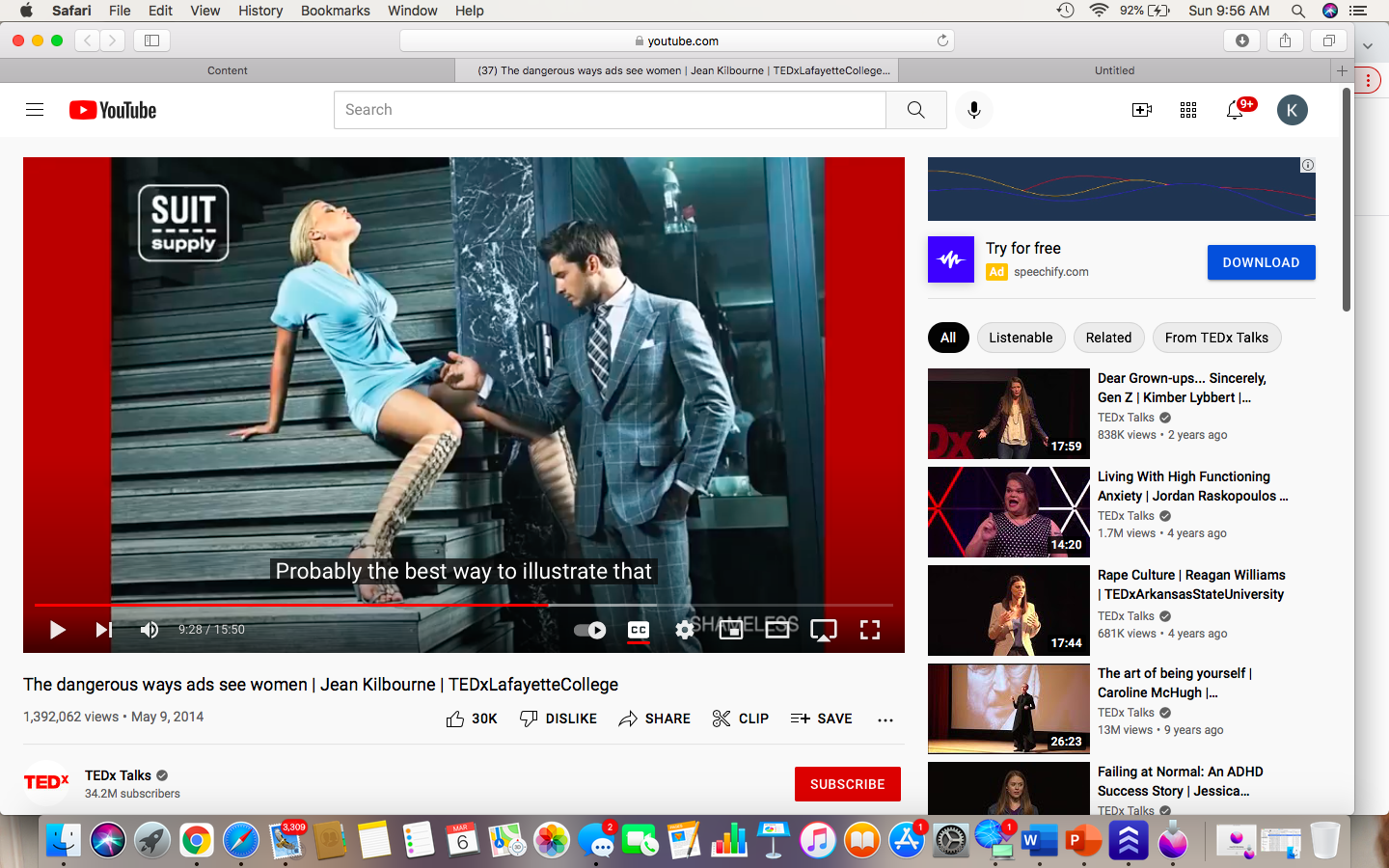Click into the YouTube Search field
This screenshot has height=868, width=1389.
pos(610,110)
